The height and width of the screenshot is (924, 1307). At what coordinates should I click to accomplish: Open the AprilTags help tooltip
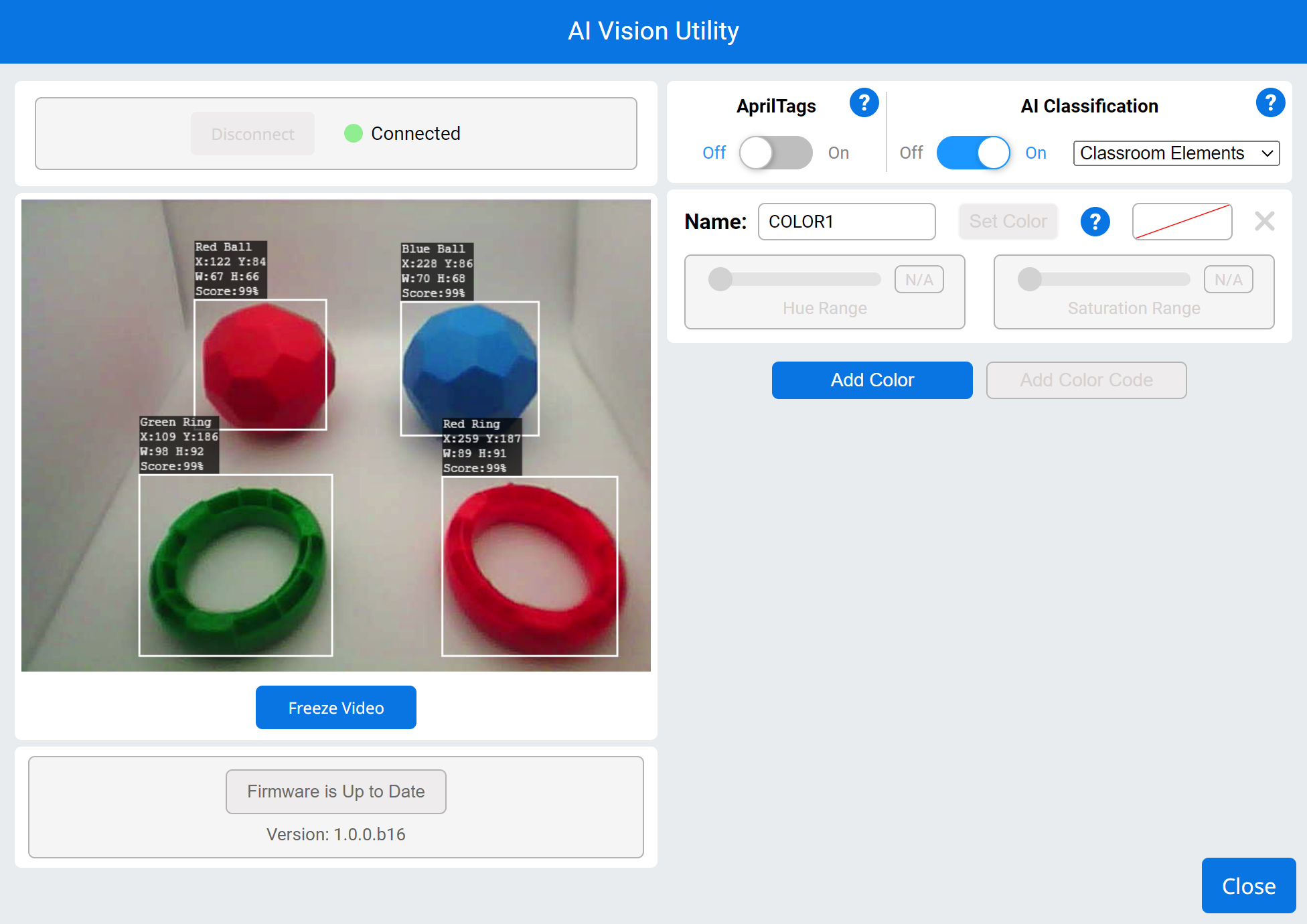click(x=864, y=102)
